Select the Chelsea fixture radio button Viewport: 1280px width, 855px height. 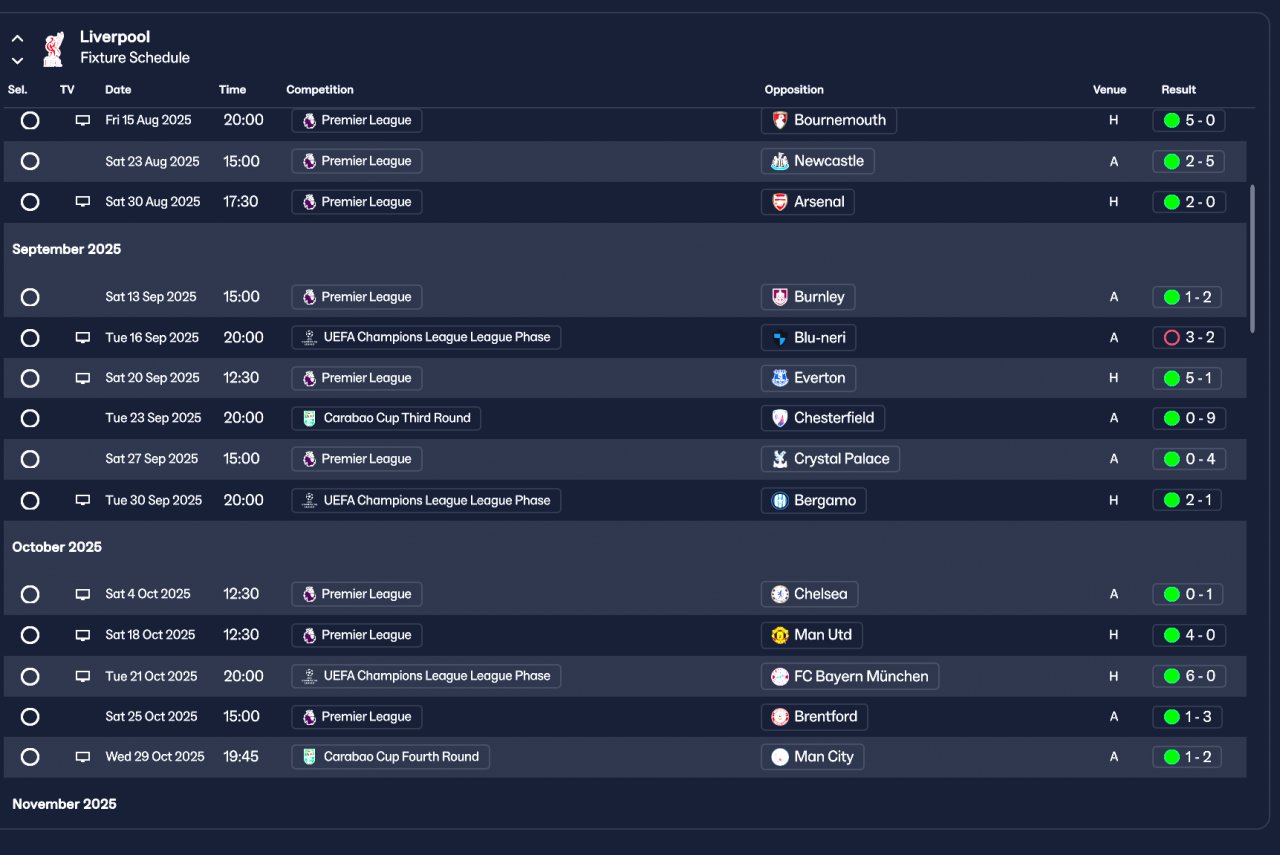coord(30,594)
